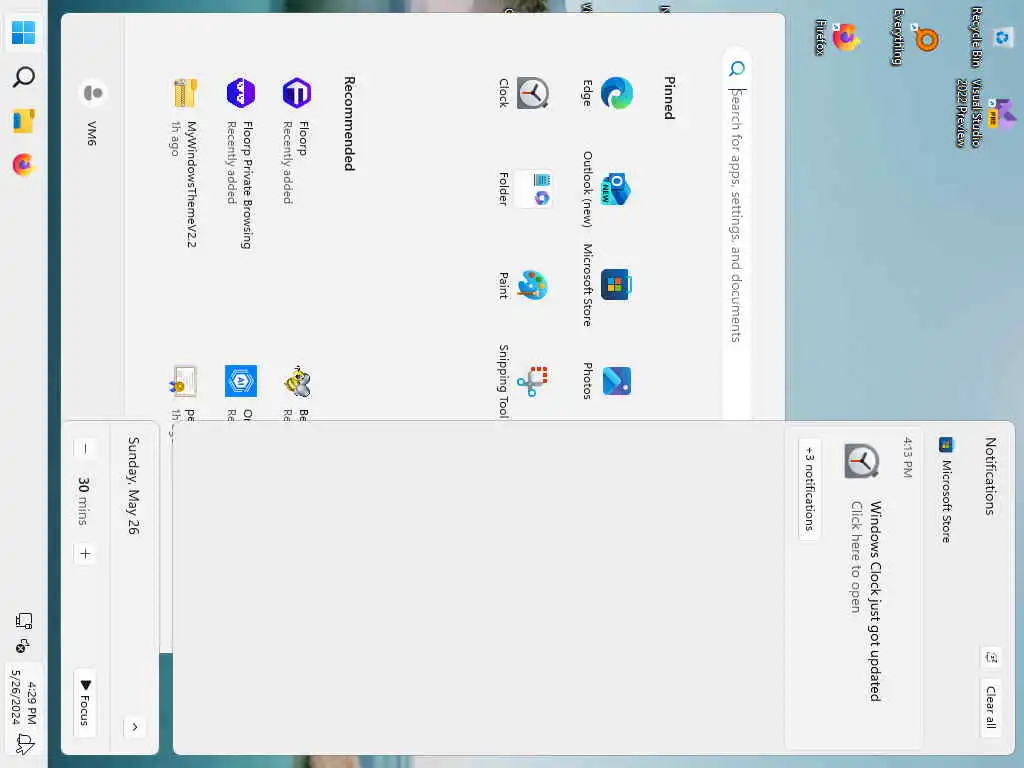This screenshot has height=768, width=1024.
Task: Open taskbar Search magnifier icon
Action: (24, 76)
